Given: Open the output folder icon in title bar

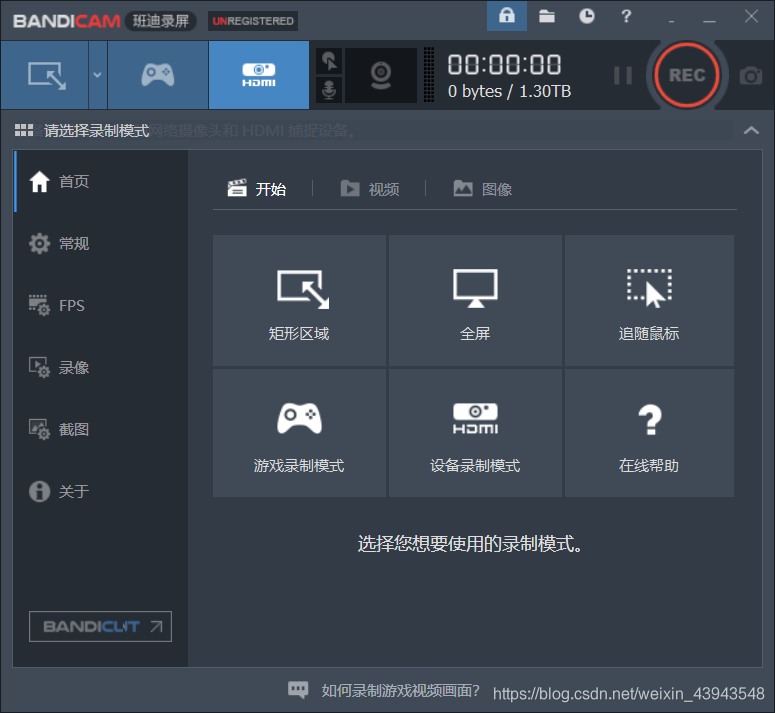Looking at the screenshot, I should pyautogui.click(x=547, y=16).
